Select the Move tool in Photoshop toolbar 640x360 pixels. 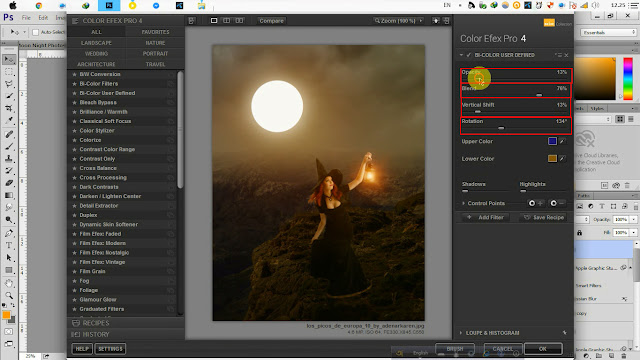click(9, 60)
